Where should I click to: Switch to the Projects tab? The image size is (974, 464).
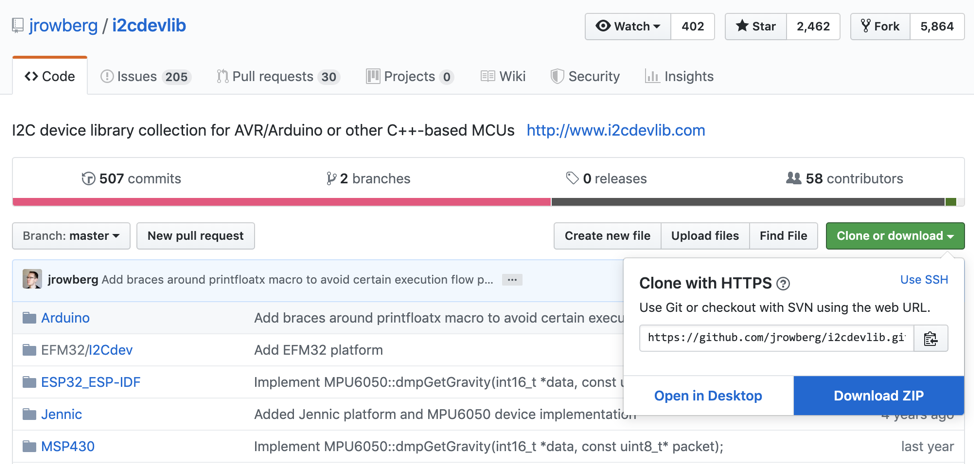pyautogui.click(x=410, y=76)
